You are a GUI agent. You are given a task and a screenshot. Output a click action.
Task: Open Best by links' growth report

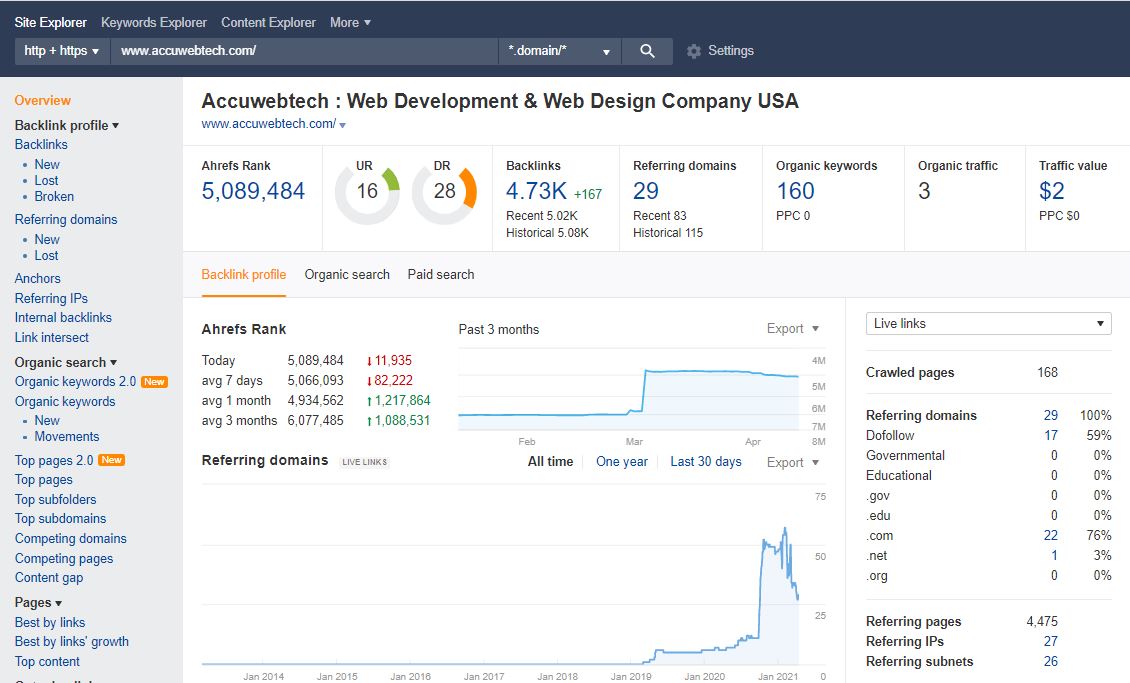point(72,641)
